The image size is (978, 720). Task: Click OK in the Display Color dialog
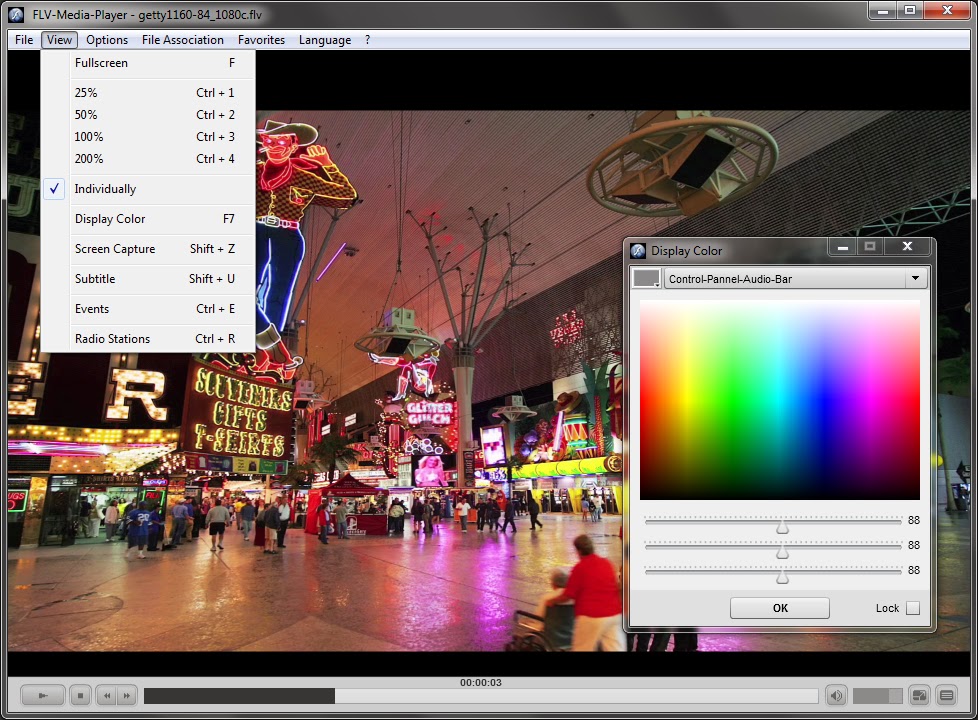[779, 608]
